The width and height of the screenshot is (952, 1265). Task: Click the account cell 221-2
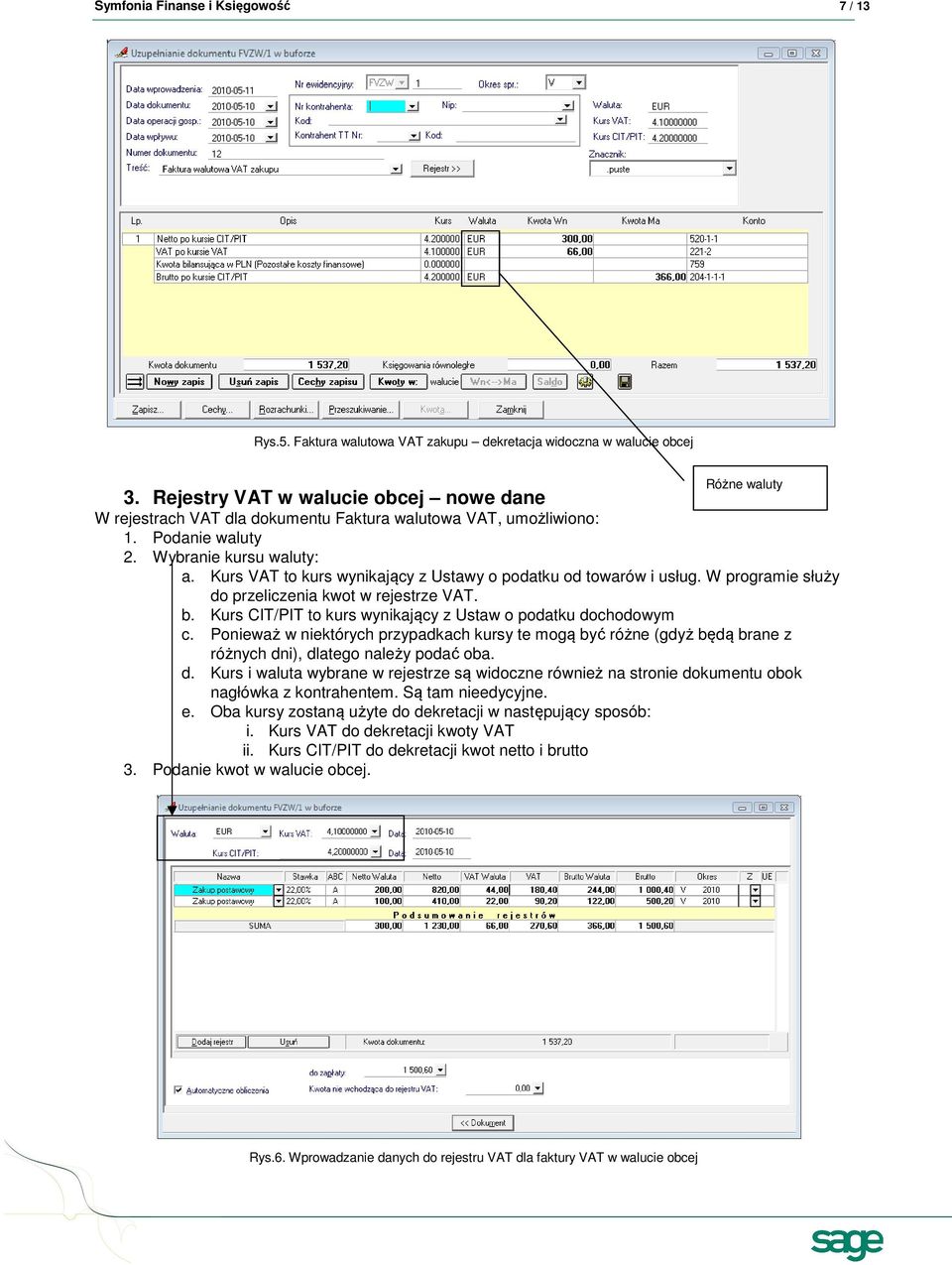[748, 252]
